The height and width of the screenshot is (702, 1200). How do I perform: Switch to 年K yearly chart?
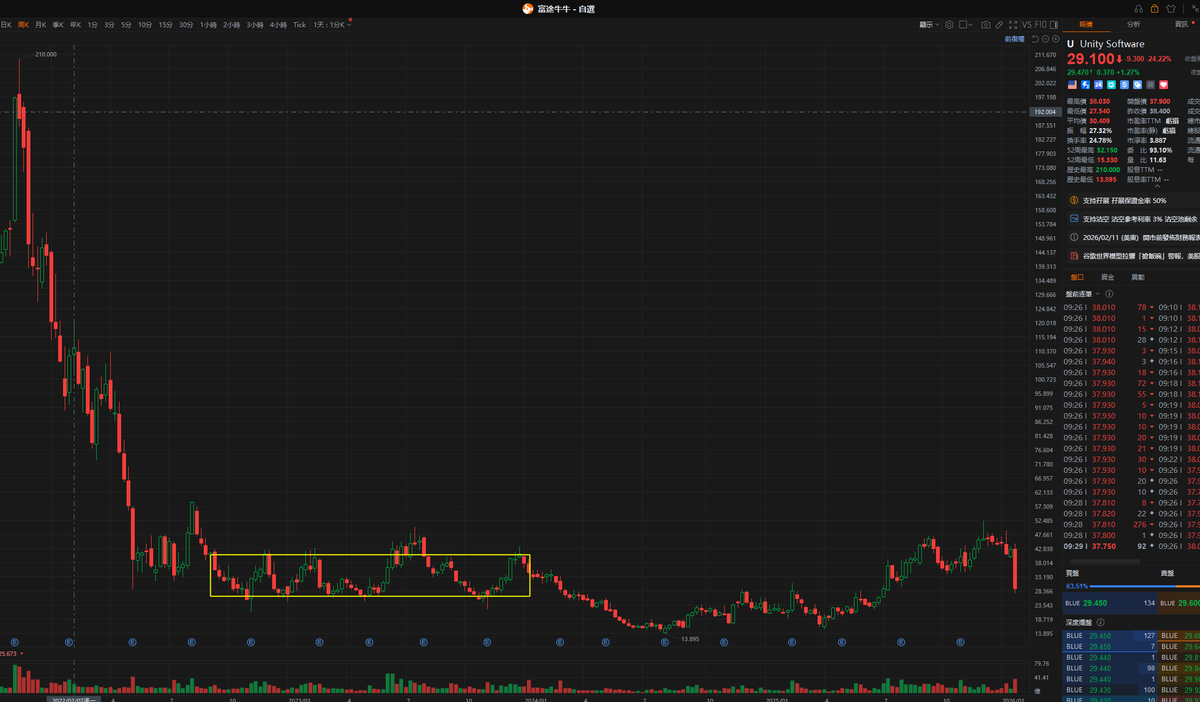pyautogui.click(x=75, y=24)
